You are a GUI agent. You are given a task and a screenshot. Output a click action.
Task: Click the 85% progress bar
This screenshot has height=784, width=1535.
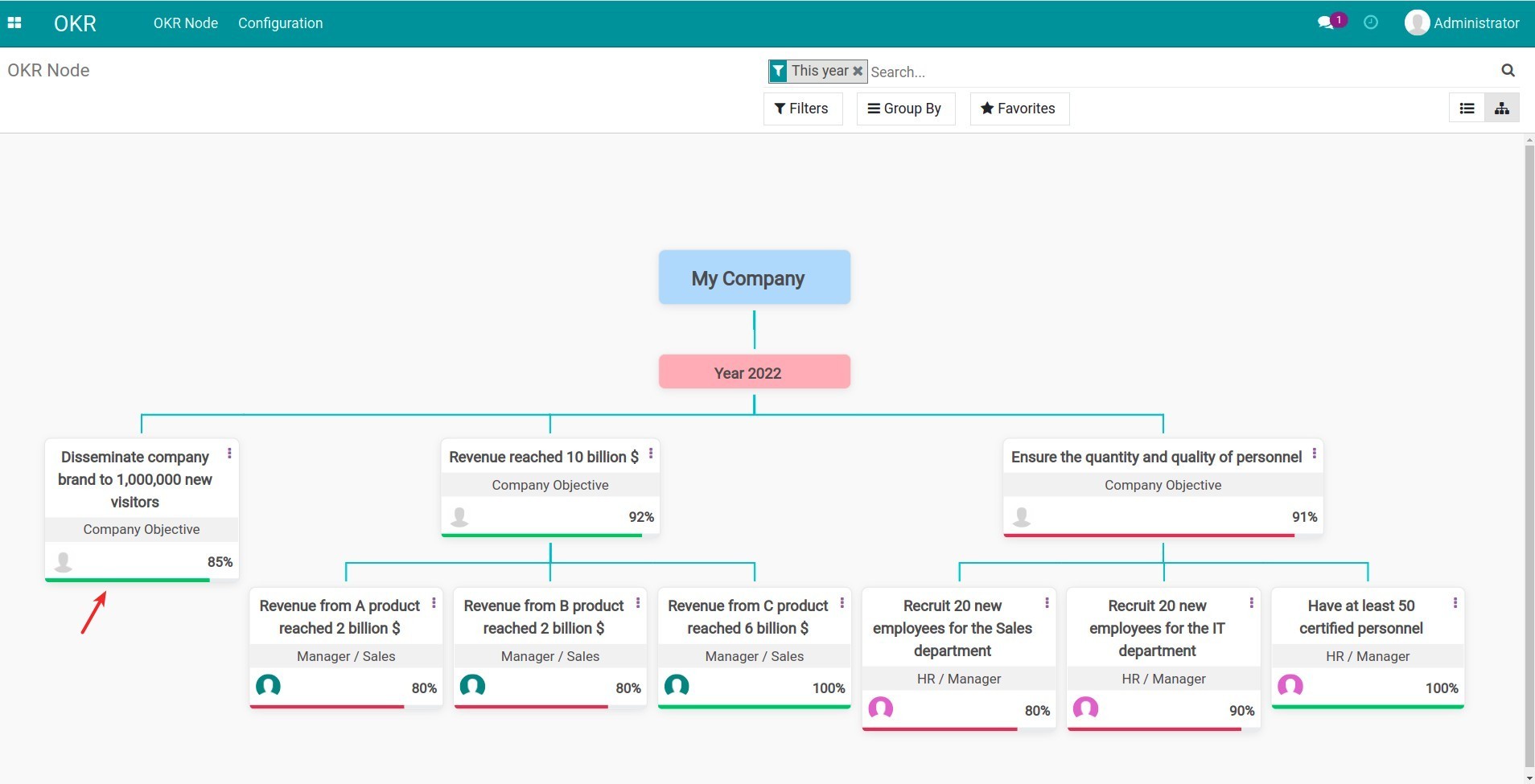tap(127, 579)
